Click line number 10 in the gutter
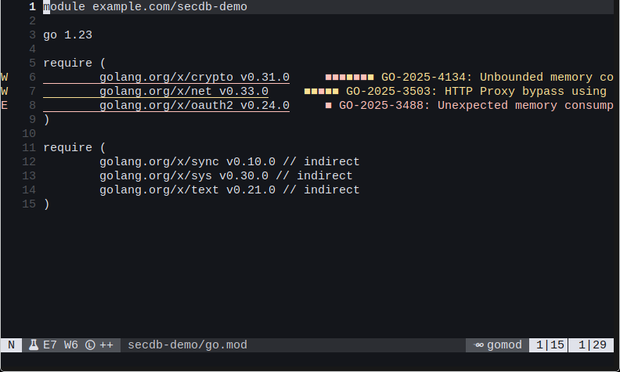620x372 pixels. 29,134
